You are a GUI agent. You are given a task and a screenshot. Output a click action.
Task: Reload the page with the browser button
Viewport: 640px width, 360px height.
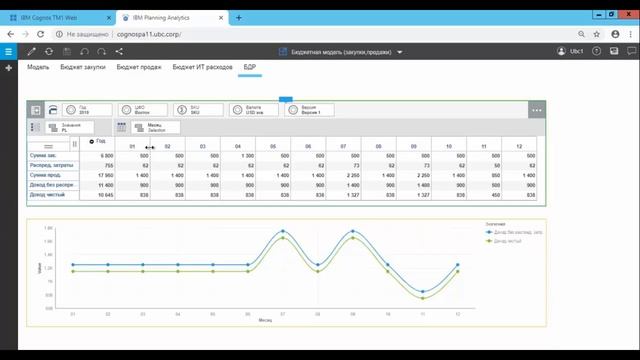pos(40,34)
